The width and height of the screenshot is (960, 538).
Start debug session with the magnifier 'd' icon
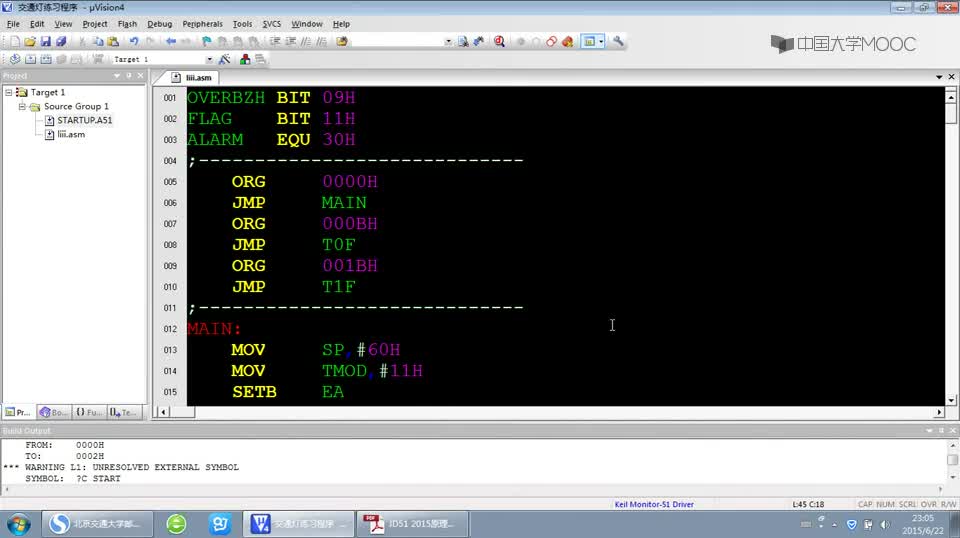500,42
